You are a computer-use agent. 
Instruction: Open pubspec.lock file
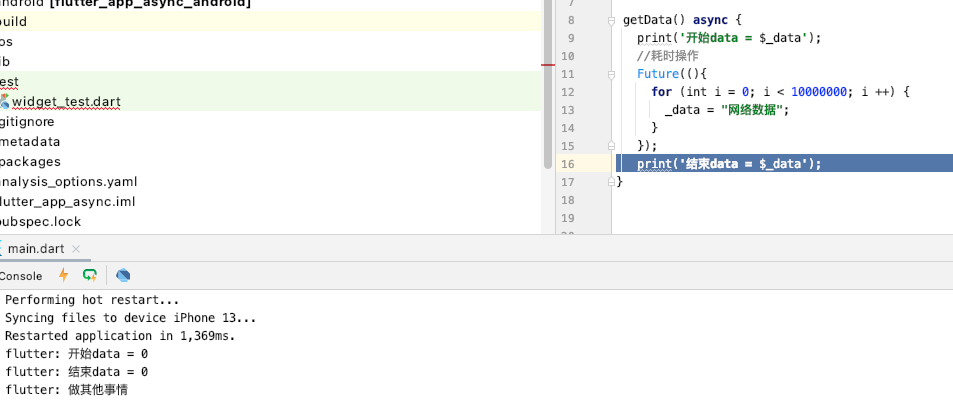[x=41, y=222]
